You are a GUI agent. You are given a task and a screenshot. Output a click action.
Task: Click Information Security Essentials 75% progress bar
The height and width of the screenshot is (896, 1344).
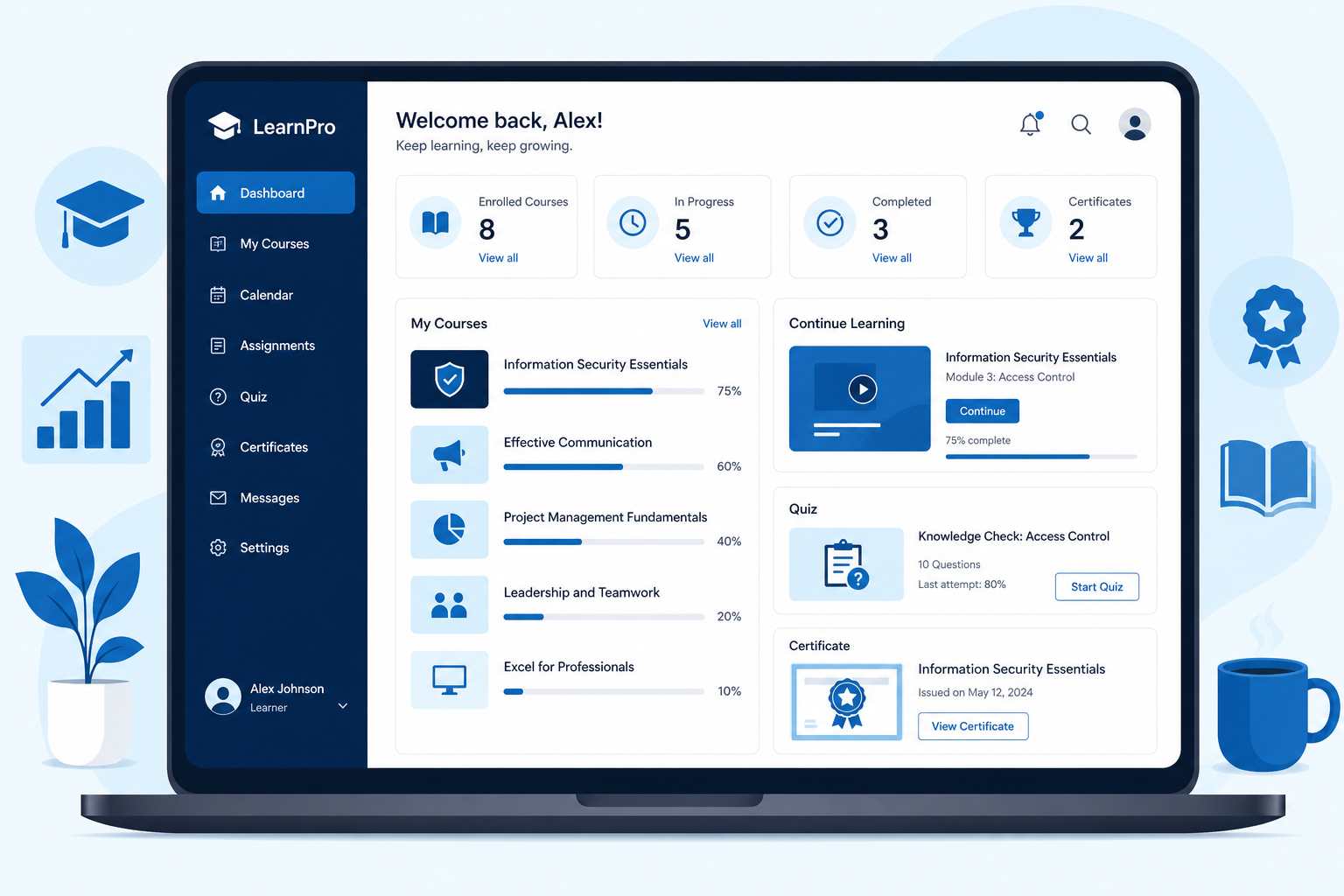pyautogui.click(x=604, y=391)
